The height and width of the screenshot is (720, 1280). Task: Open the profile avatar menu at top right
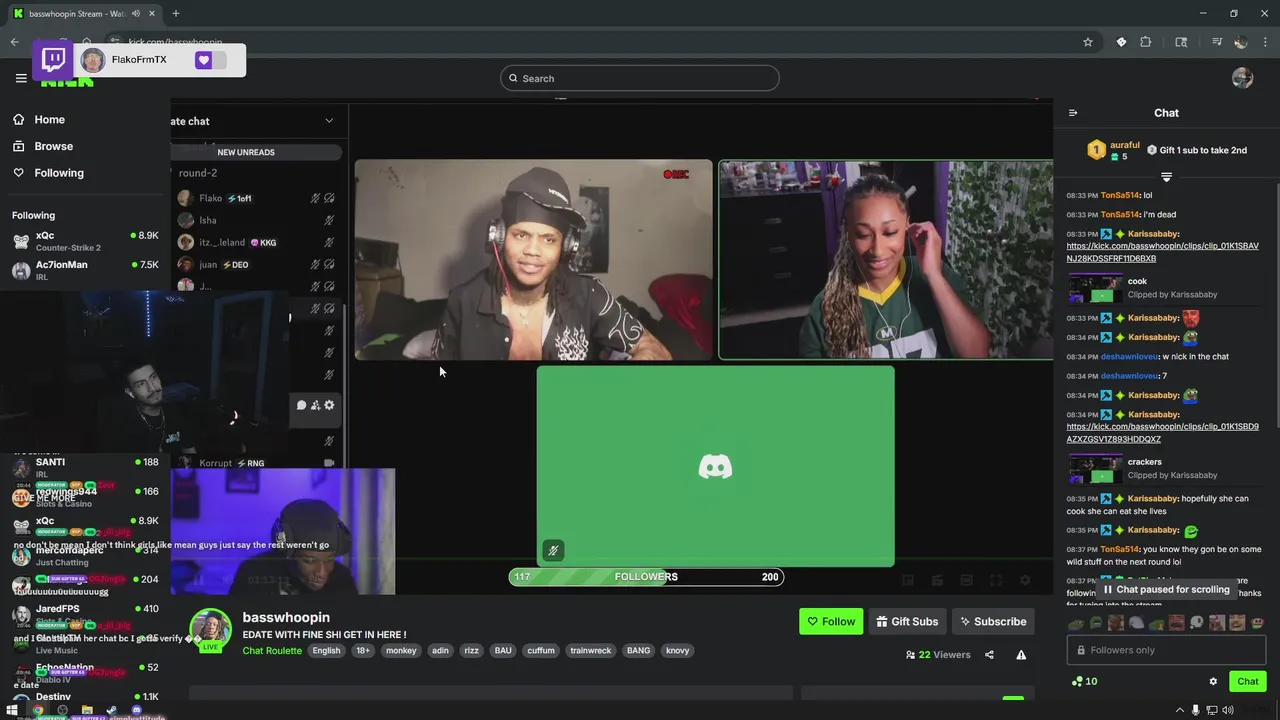click(x=1242, y=78)
